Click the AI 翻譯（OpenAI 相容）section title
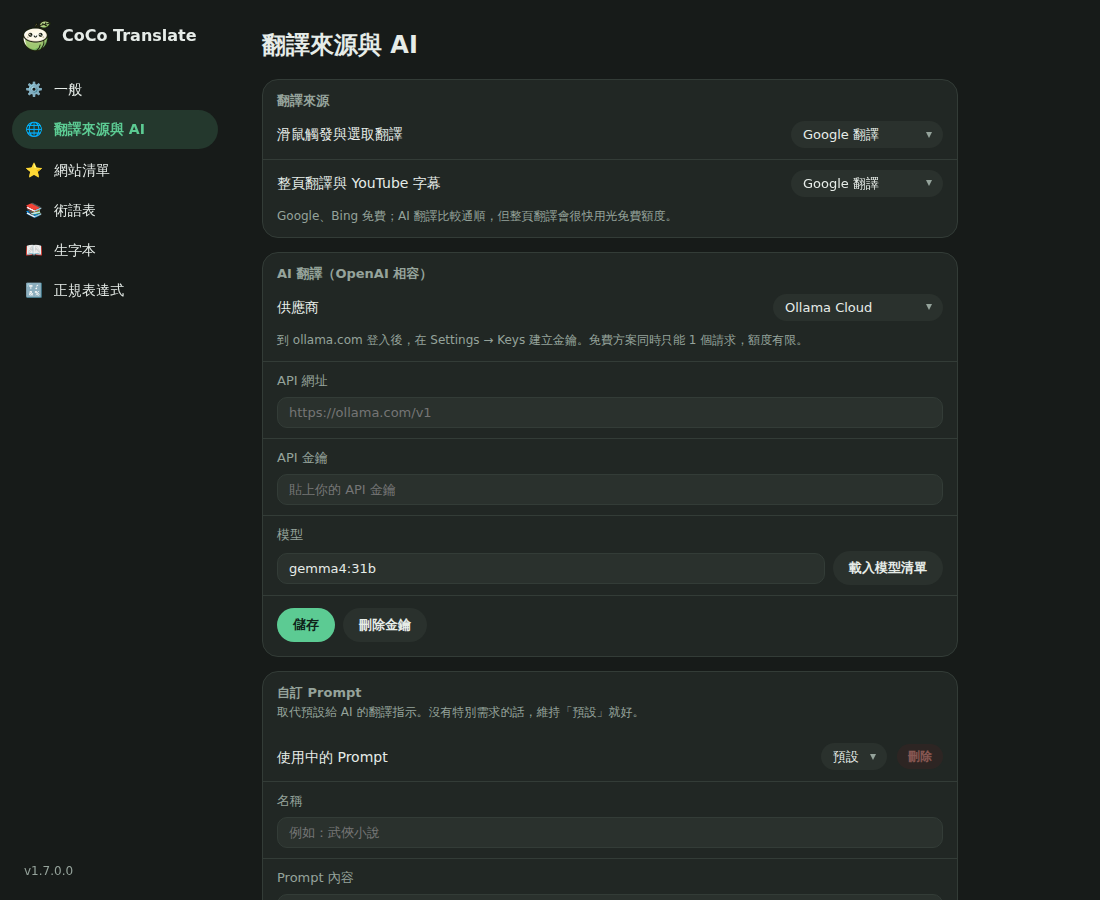Viewport: 1100px width, 900px height. (x=352, y=274)
